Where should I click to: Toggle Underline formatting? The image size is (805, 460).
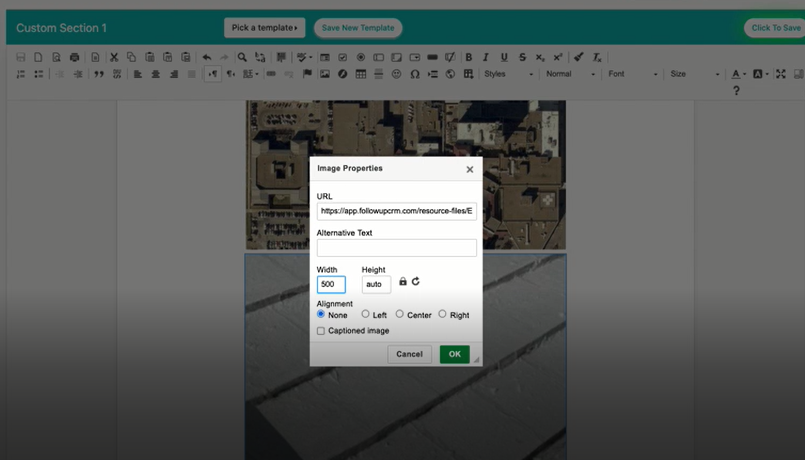(504, 57)
